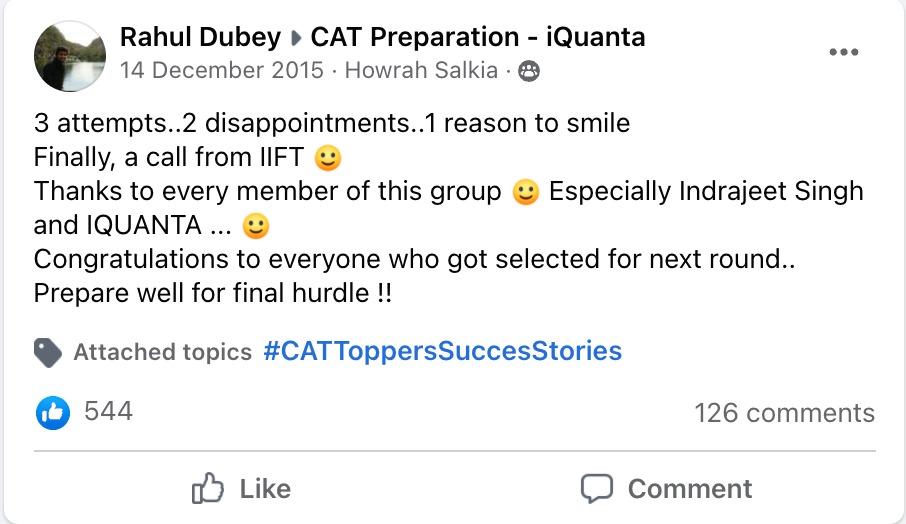Click the blue thumbs-up reaction icon

coord(53,412)
